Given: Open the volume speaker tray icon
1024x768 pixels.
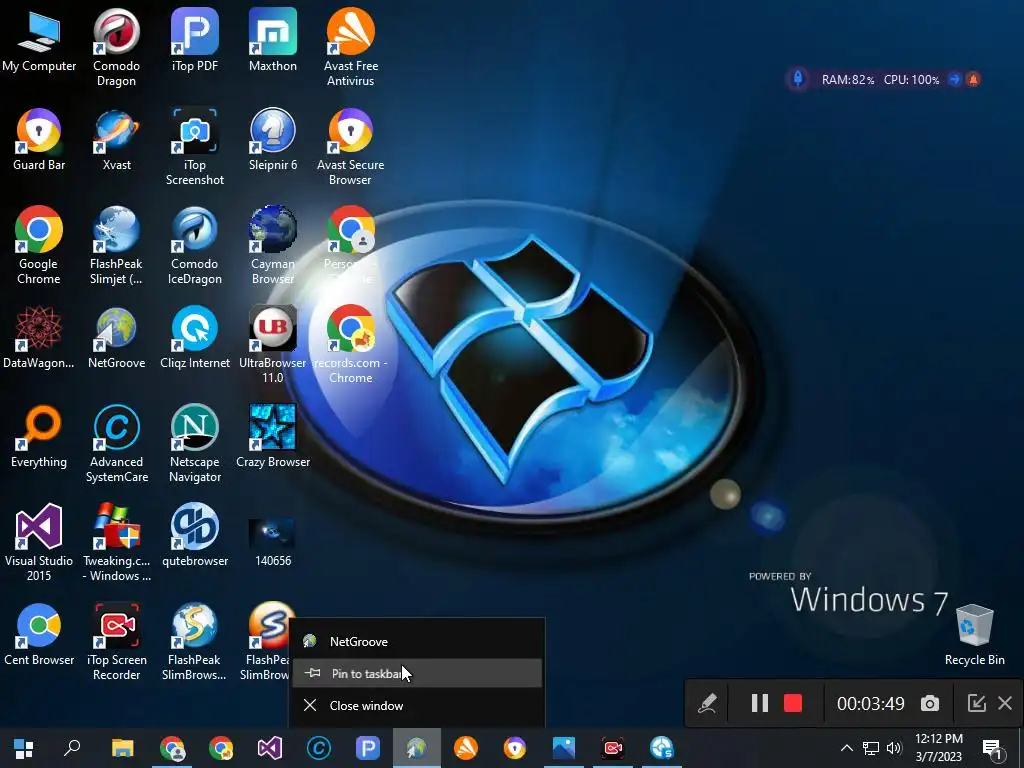Looking at the screenshot, I should pos(894,748).
